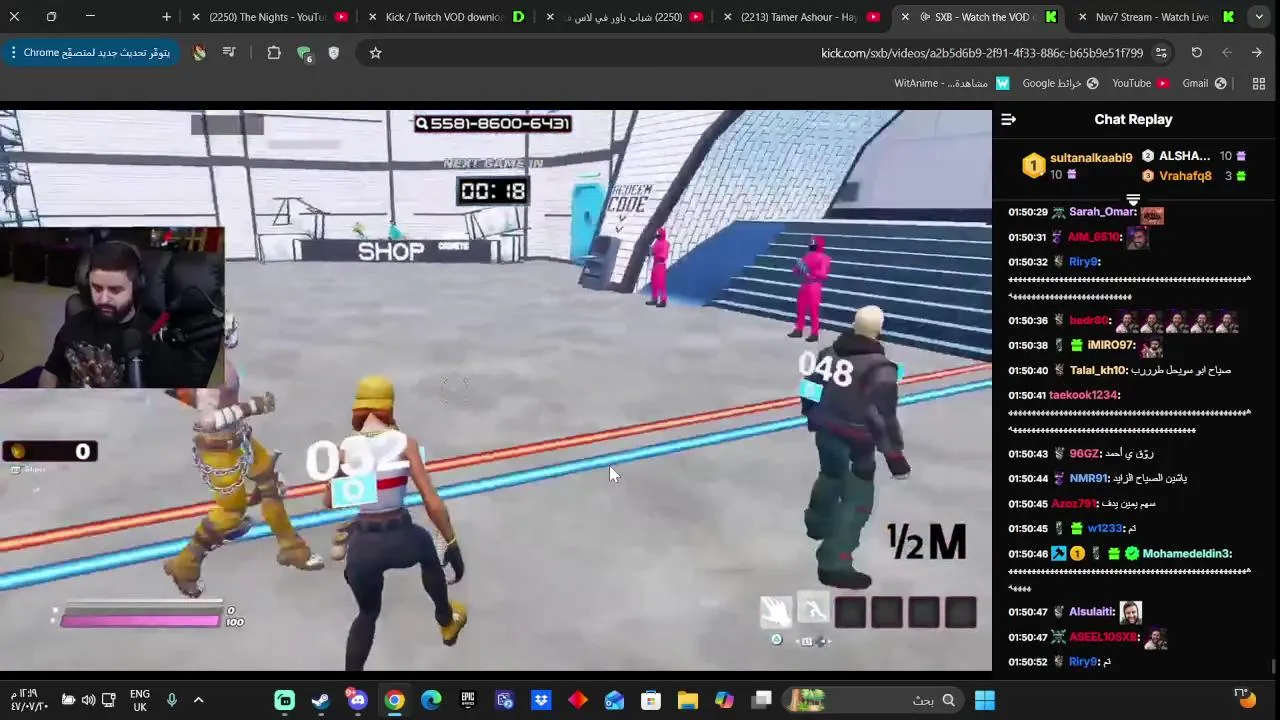The width and height of the screenshot is (1280, 720).
Task: Open Discord from the taskbar
Action: point(357,700)
